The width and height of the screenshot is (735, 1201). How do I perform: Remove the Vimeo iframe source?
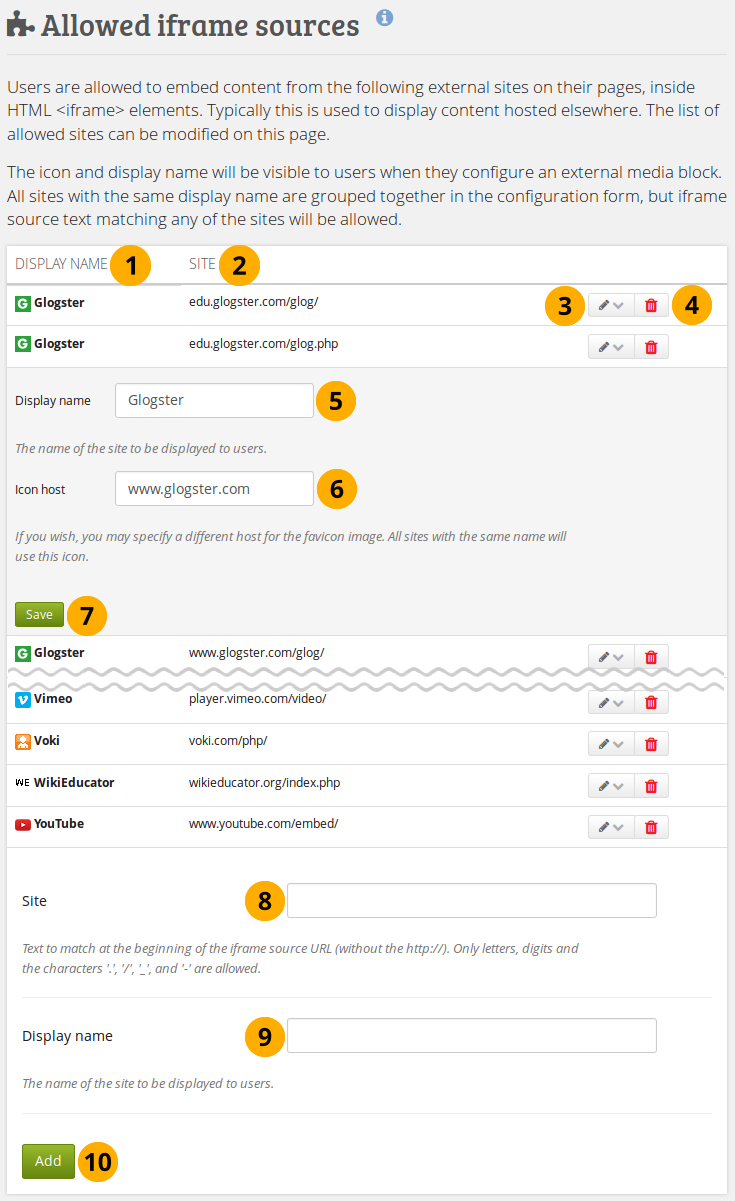pos(651,702)
